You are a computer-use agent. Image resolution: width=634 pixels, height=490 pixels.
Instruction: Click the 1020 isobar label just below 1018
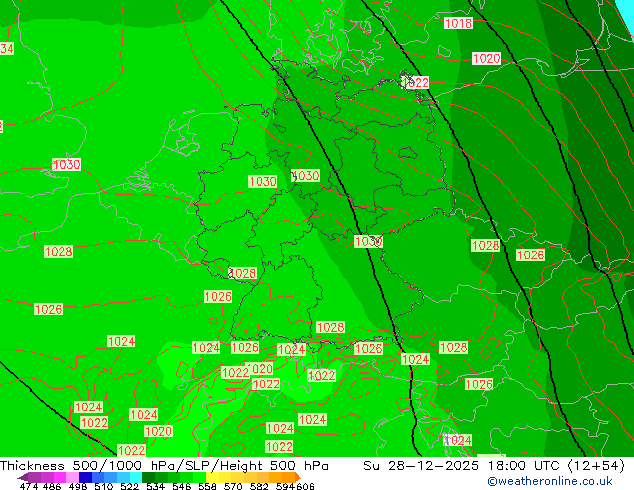[x=487, y=58]
